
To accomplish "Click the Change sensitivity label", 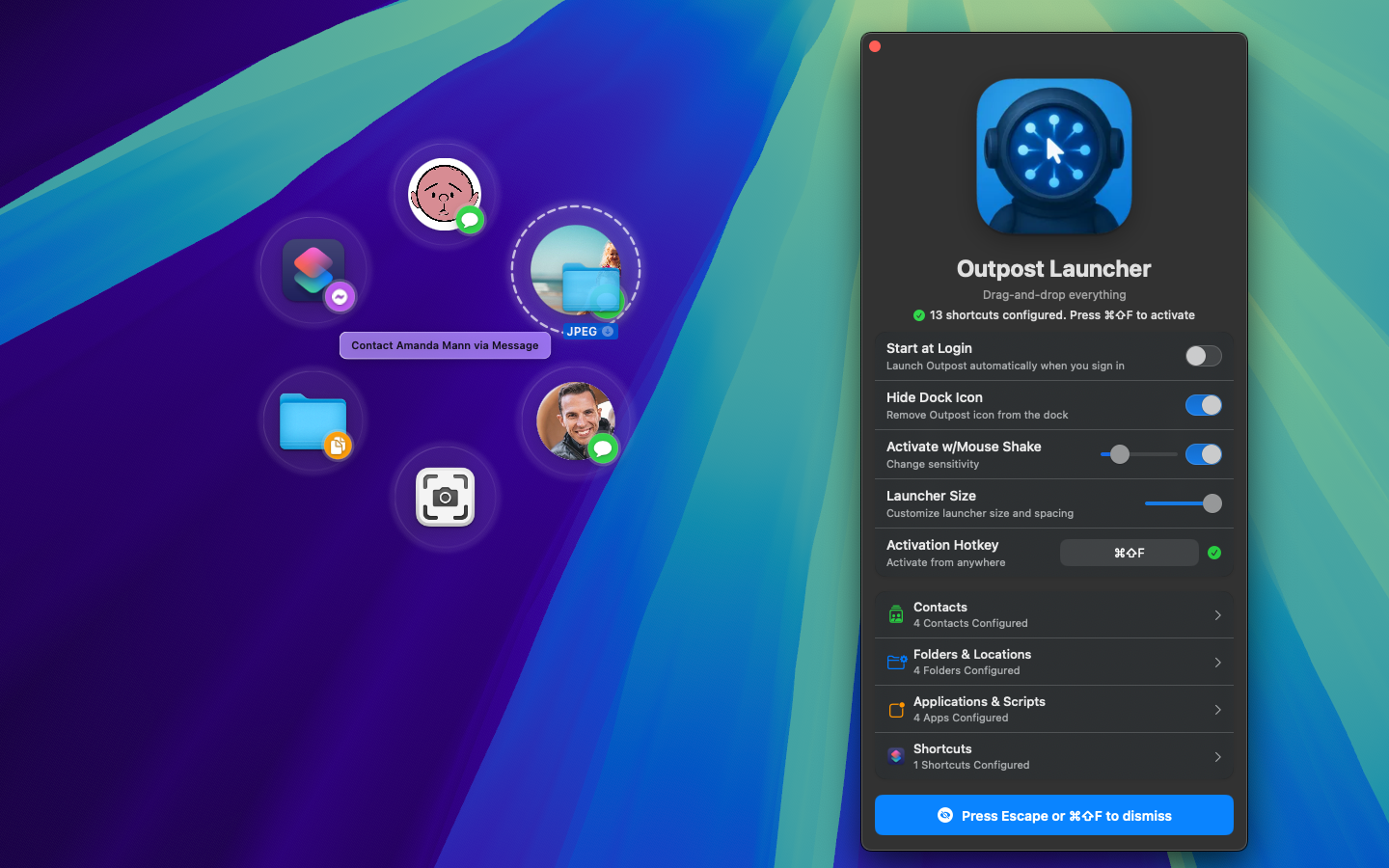I will tap(933, 464).
